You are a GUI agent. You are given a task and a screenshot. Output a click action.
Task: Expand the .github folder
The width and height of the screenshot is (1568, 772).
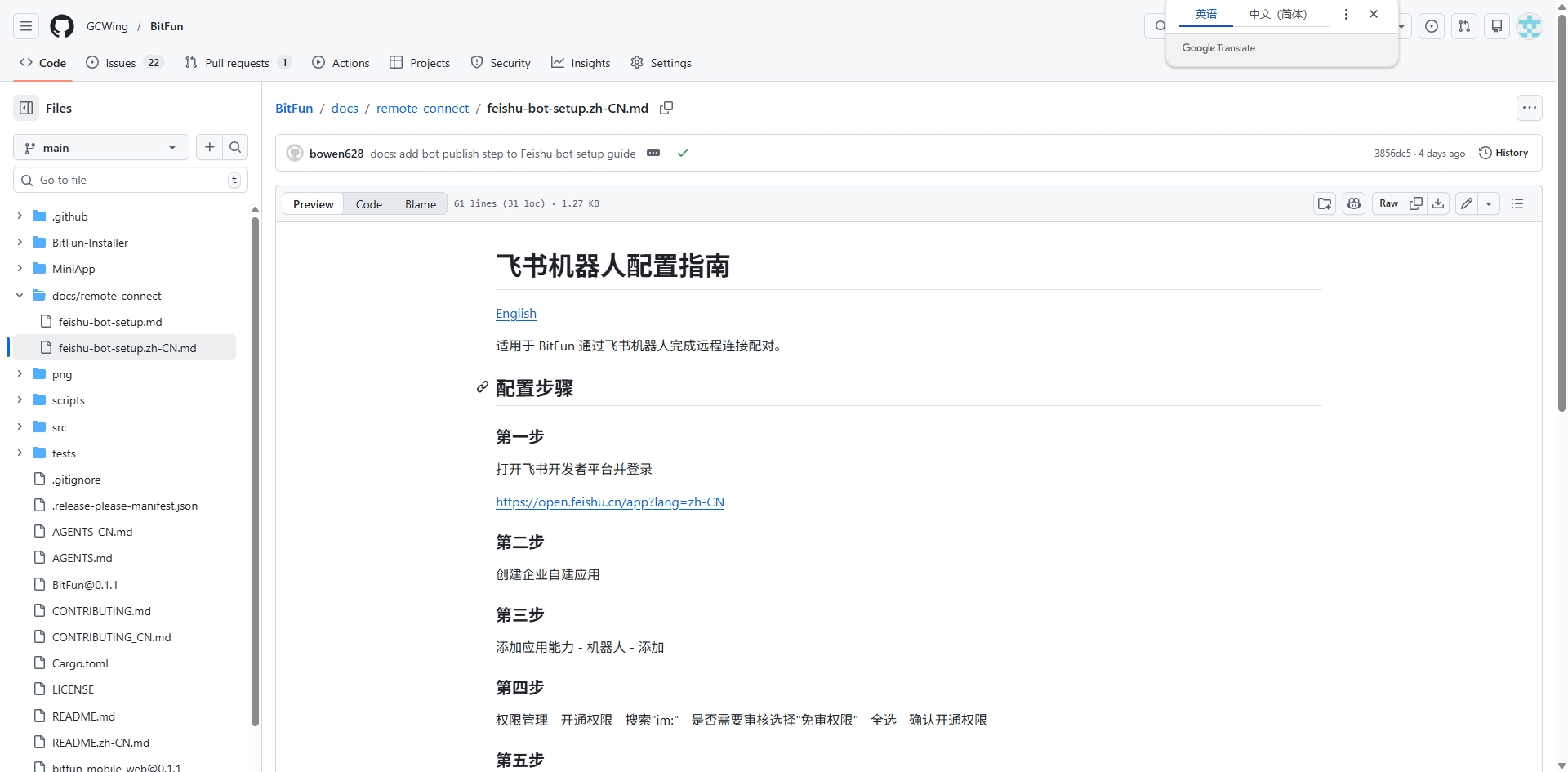pyautogui.click(x=20, y=216)
